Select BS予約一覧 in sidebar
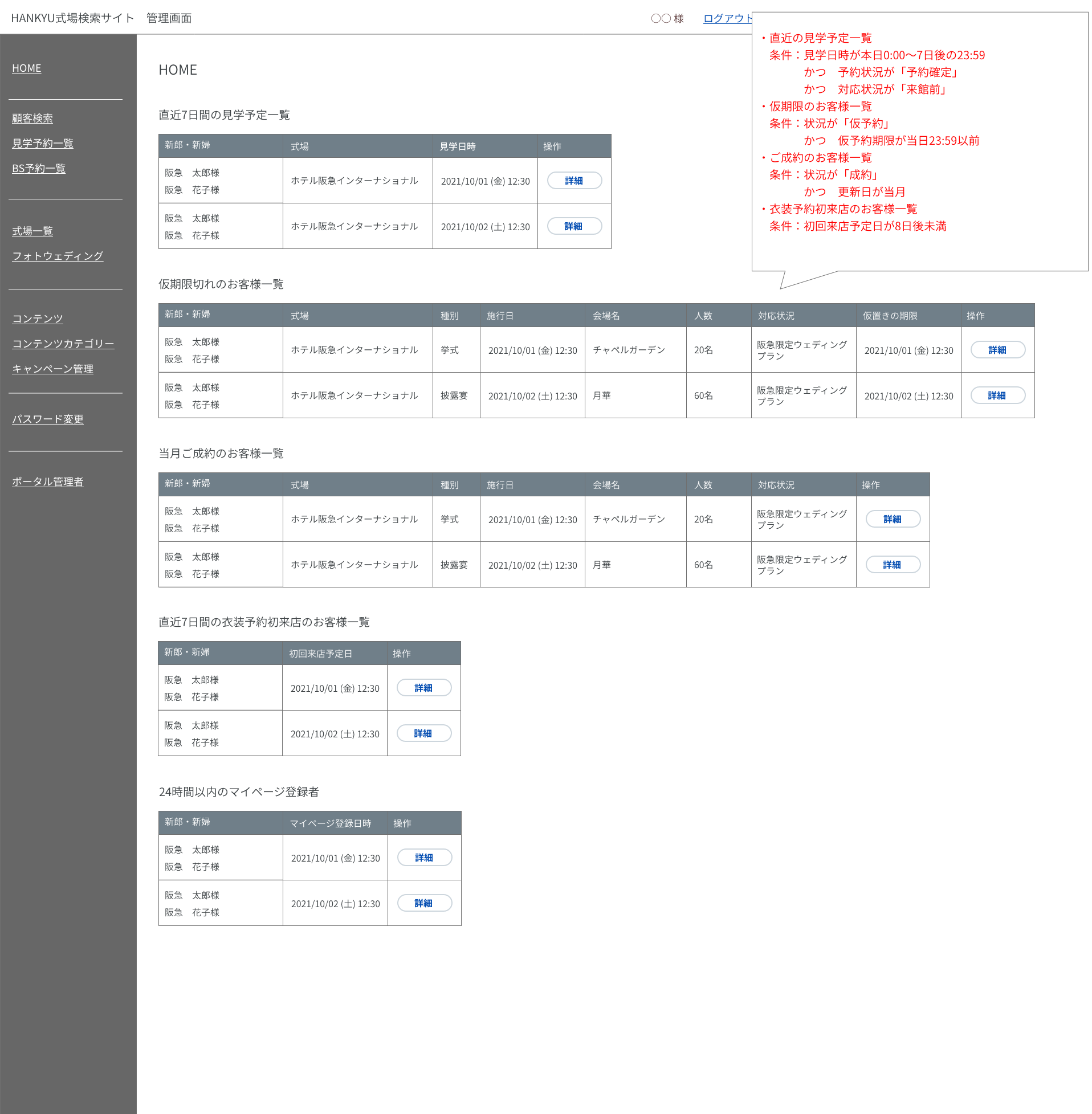 [38, 169]
